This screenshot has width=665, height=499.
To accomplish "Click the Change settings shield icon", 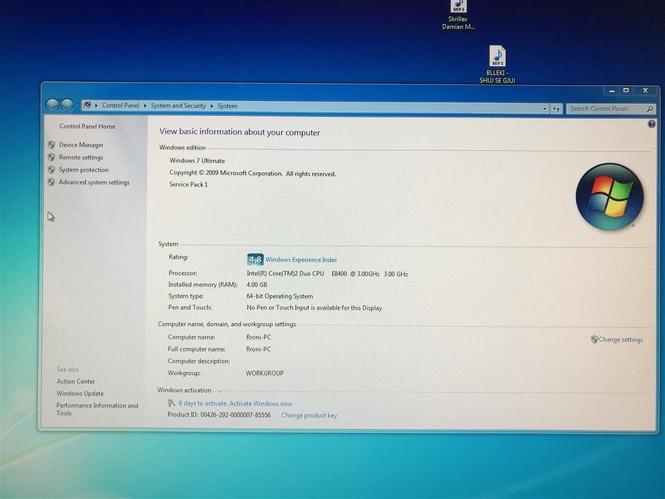I will click(x=594, y=339).
